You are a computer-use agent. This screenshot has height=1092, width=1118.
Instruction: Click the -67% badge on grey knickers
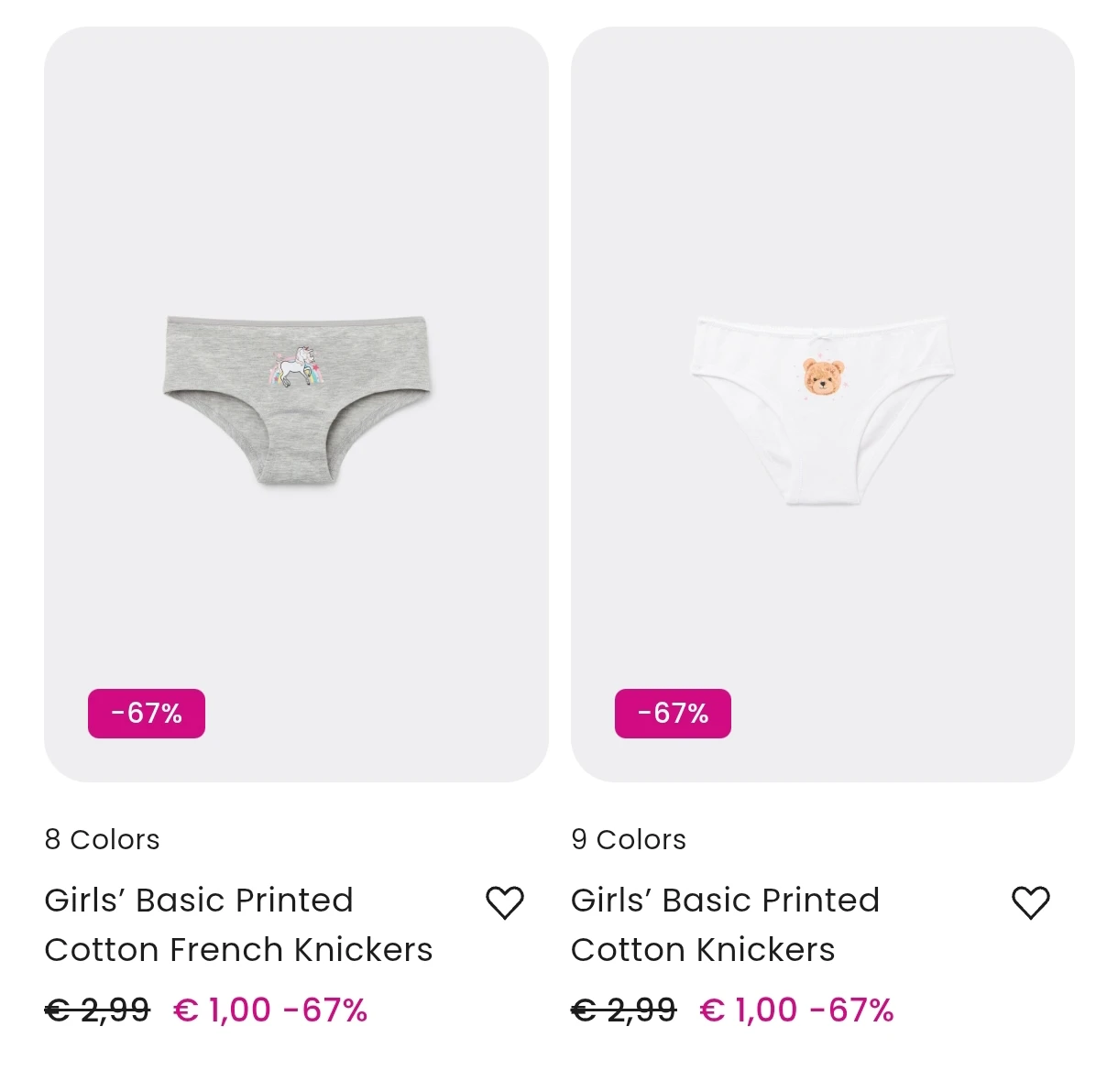click(x=146, y=713)
